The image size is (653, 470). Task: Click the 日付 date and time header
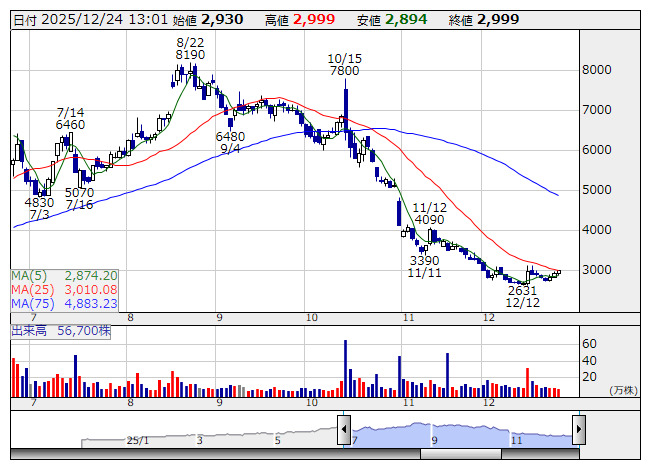point(89,20)
